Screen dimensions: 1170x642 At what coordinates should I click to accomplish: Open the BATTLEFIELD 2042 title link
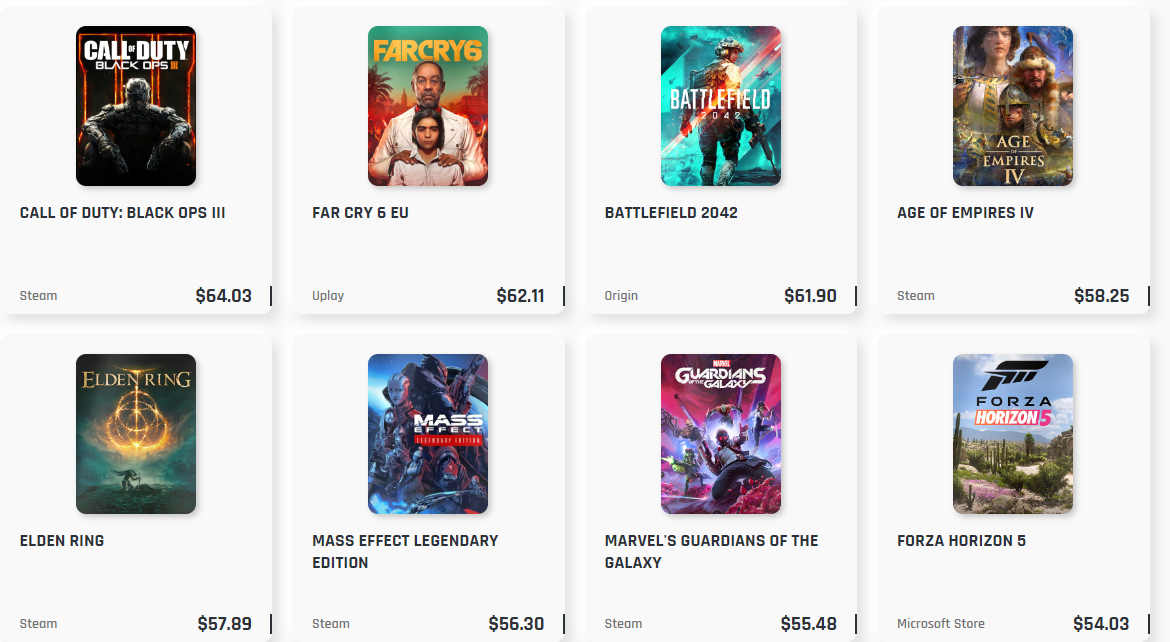coord(671,213)
